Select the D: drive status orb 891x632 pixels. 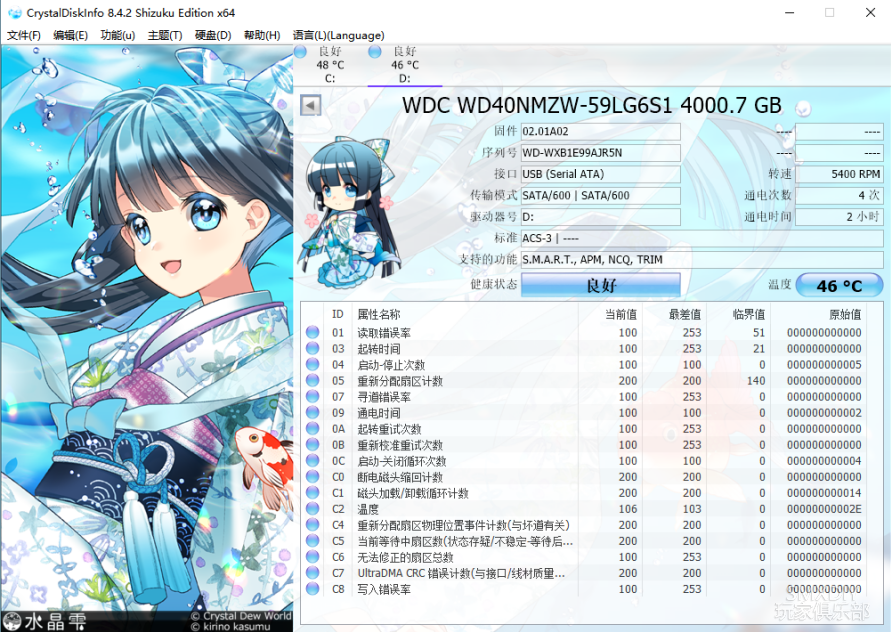coord(374,52)
